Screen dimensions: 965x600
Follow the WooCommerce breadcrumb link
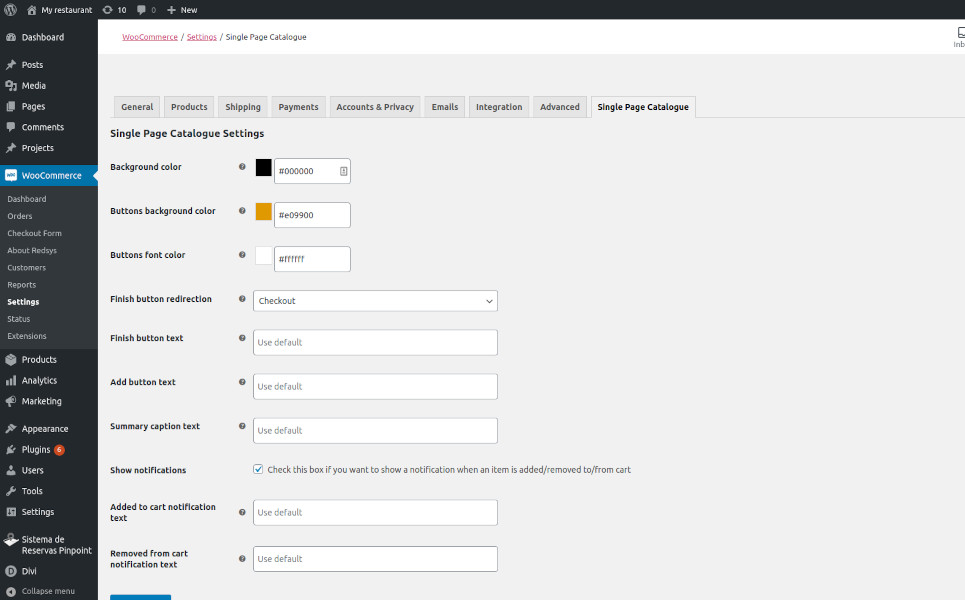pos(150,37)
